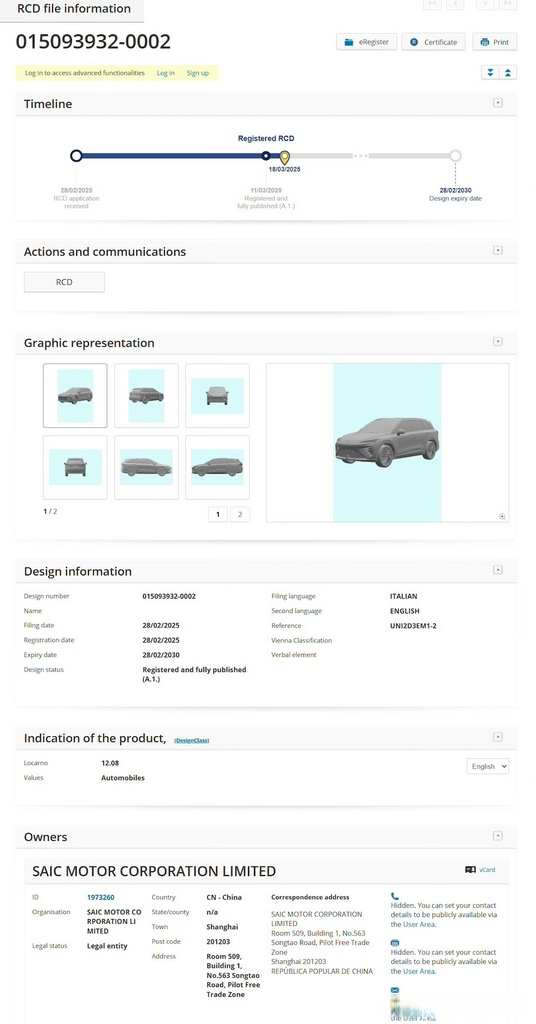This screenshot has width=536, height=1024.
Task: Go to page 2 of graphic views
Action: (240, 515)
